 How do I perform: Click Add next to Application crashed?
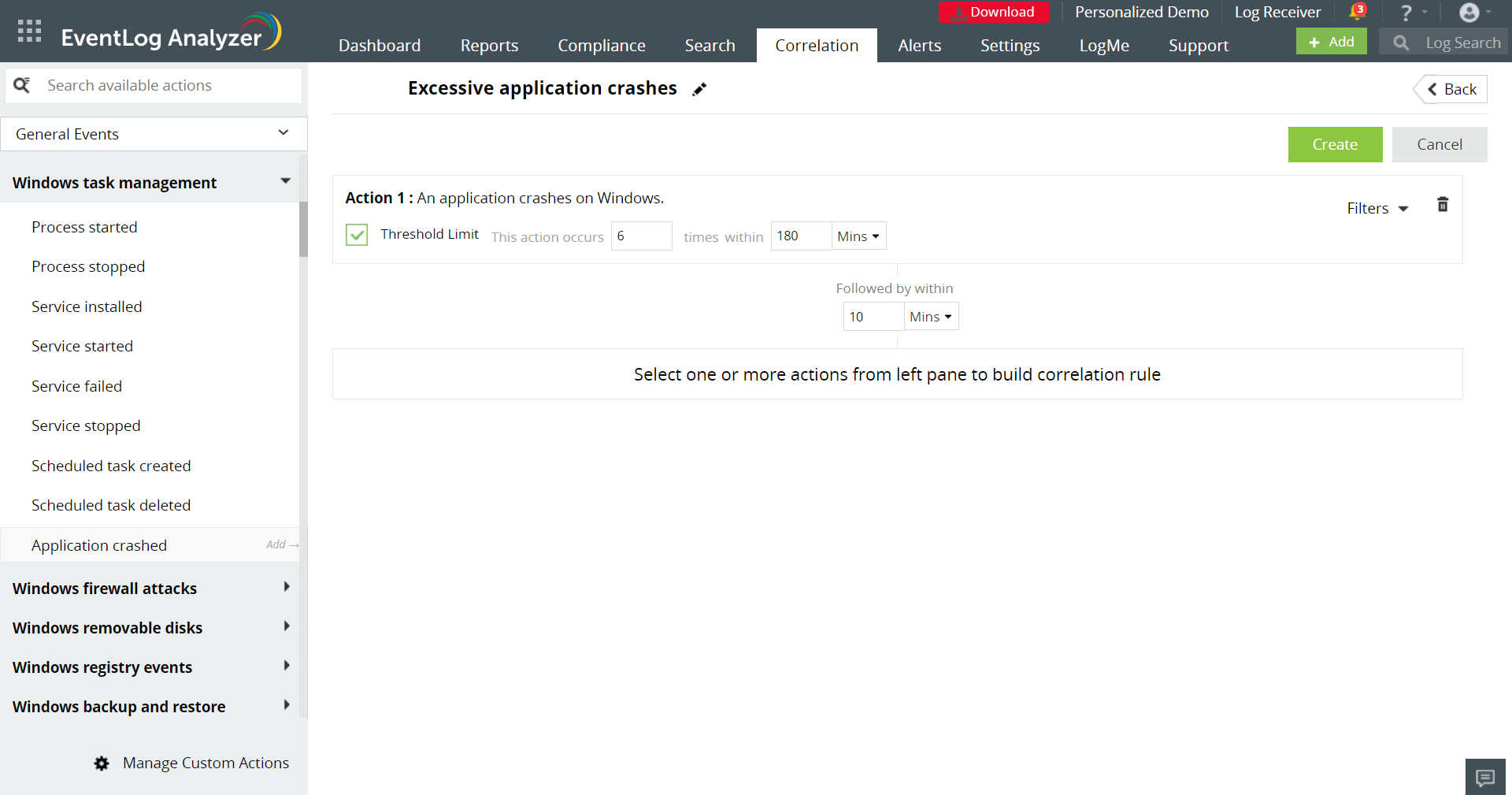tap(282, 544)
